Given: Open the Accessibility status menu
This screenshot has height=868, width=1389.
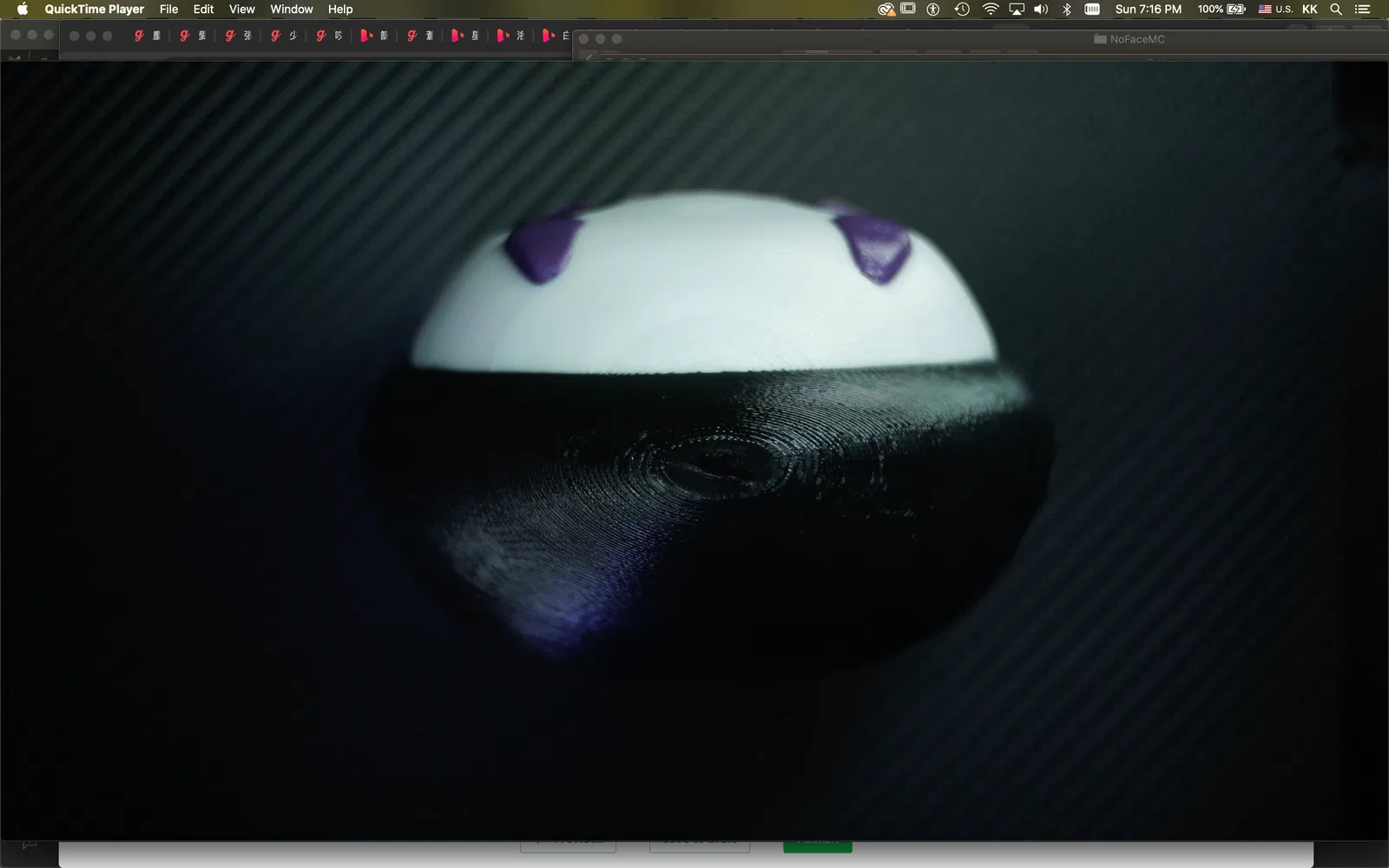Looking at the screenshot, I should [933, 10].
